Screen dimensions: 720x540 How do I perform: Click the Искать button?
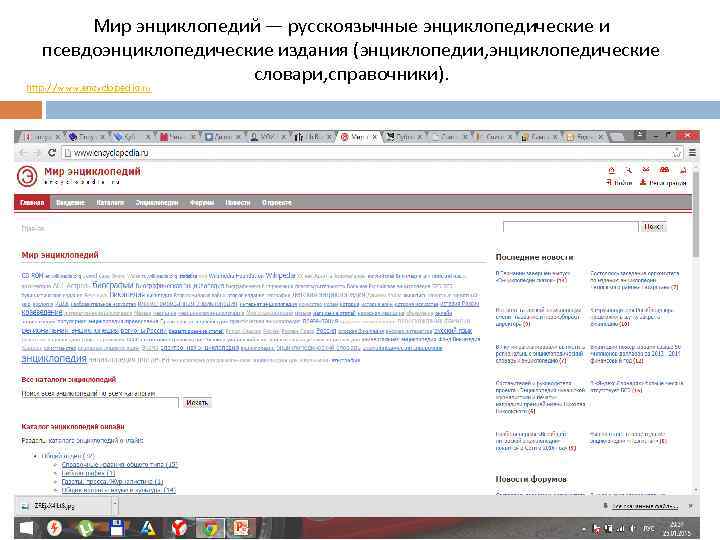point(197,403)
